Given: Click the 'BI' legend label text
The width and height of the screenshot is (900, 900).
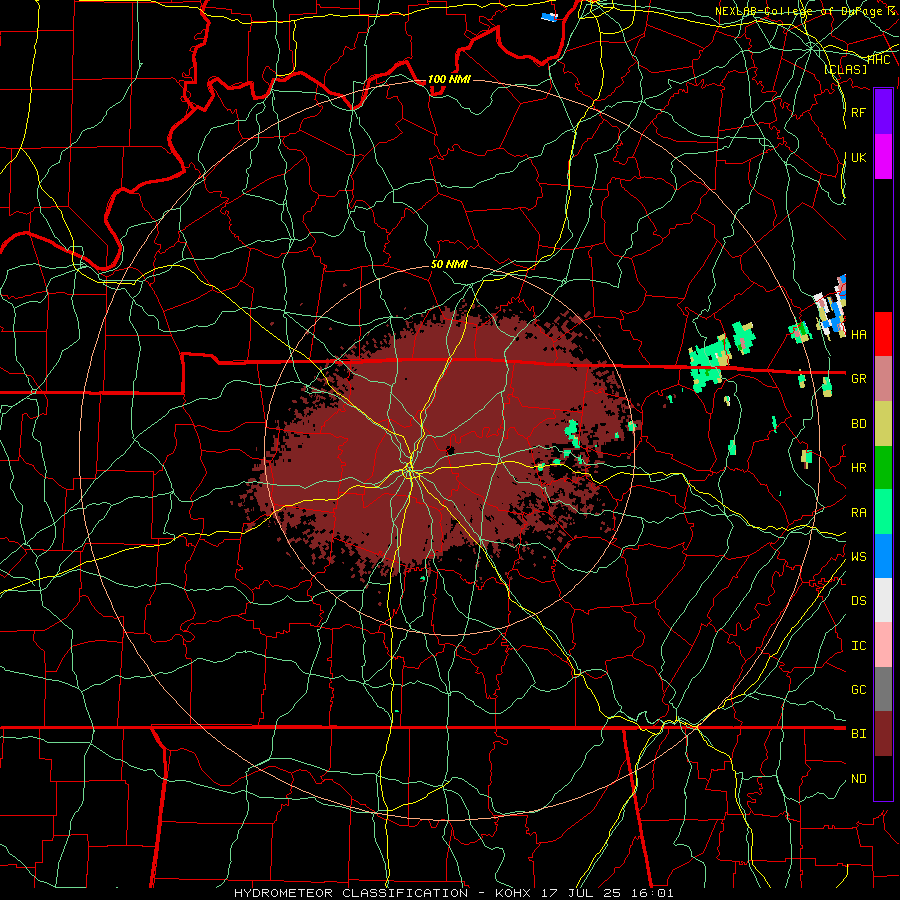Looking at the screenshot, I should (858, 734).
